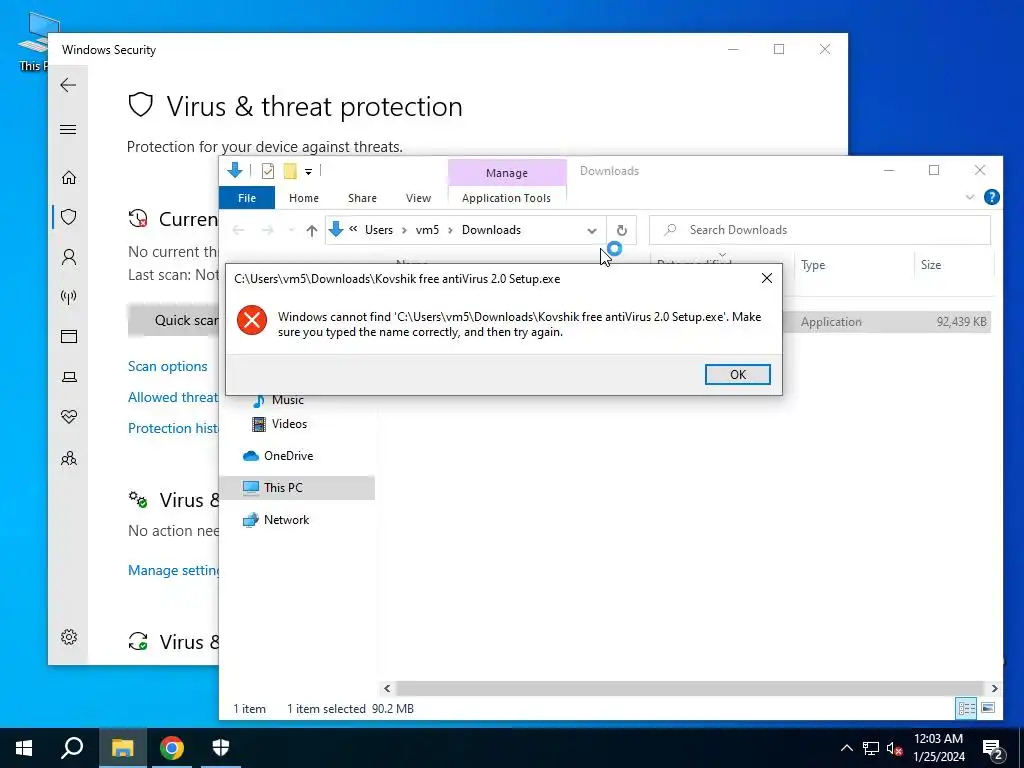Select the Manage contextual tab

point(507,172)
